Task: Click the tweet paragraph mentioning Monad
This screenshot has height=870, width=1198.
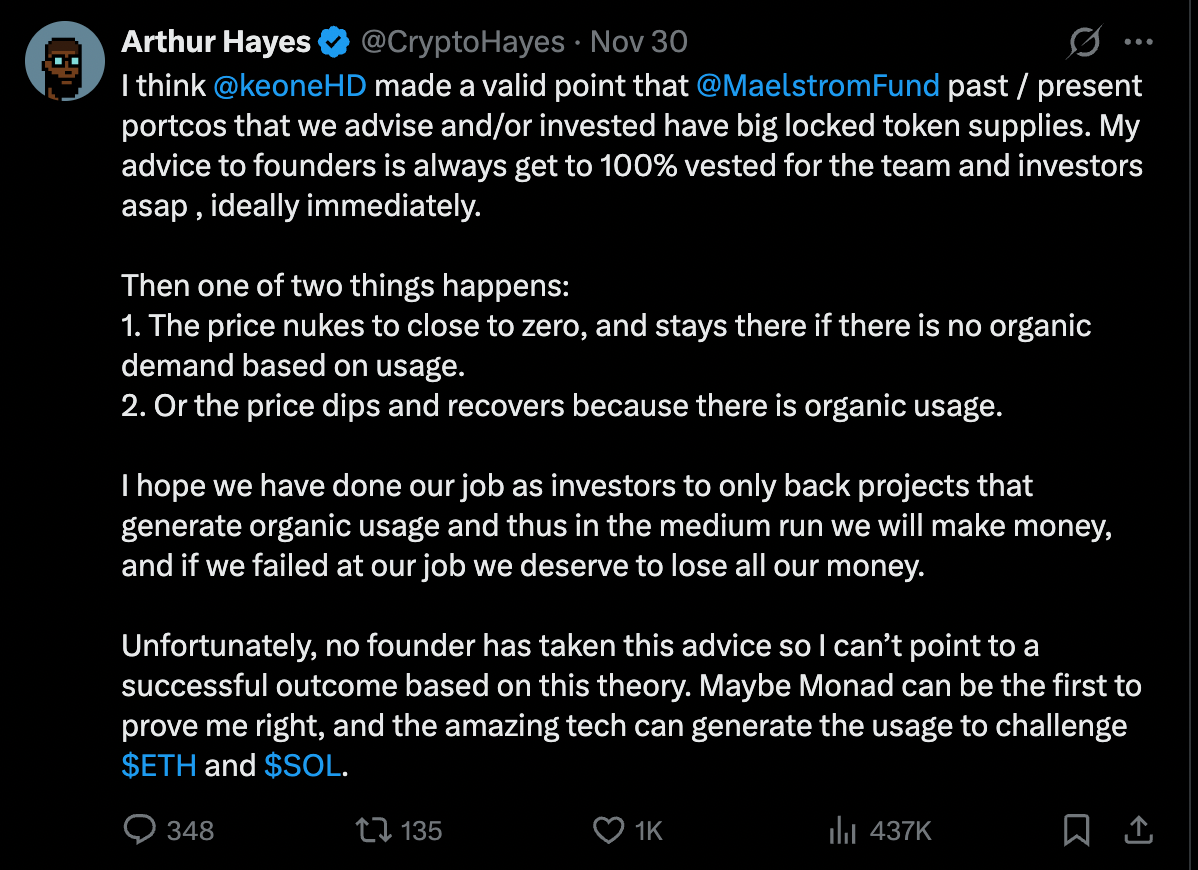Action: click(x=630, y=686)
